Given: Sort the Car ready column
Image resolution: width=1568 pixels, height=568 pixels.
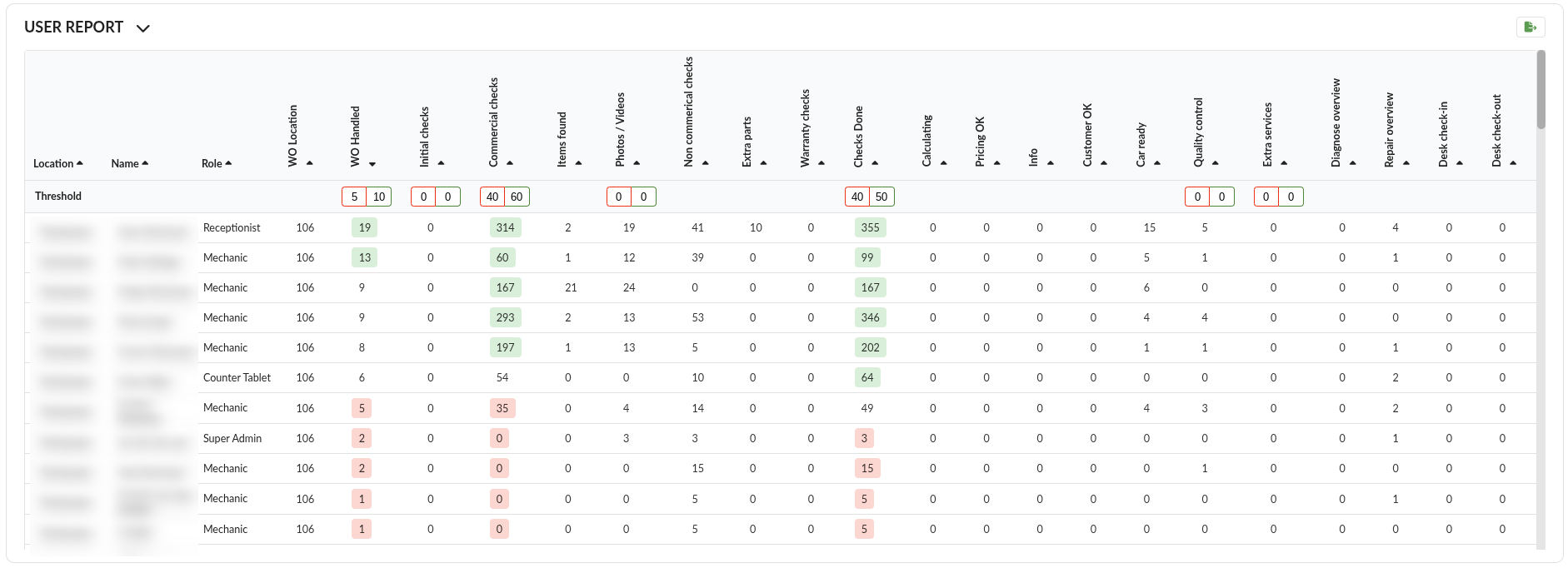Looking at the screenshot, I should (x=1157, y=163).
